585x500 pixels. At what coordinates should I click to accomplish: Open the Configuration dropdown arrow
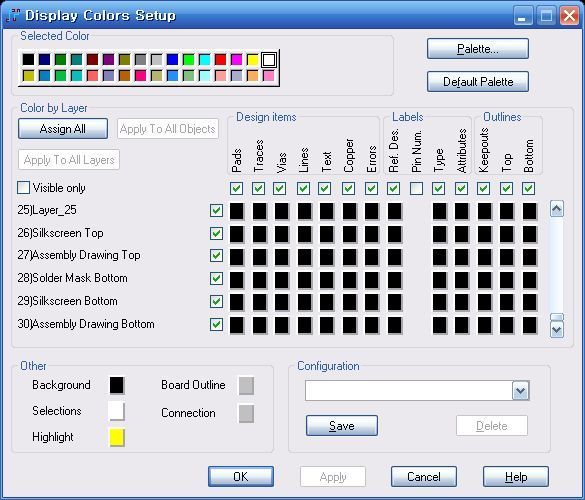point(521,391)
